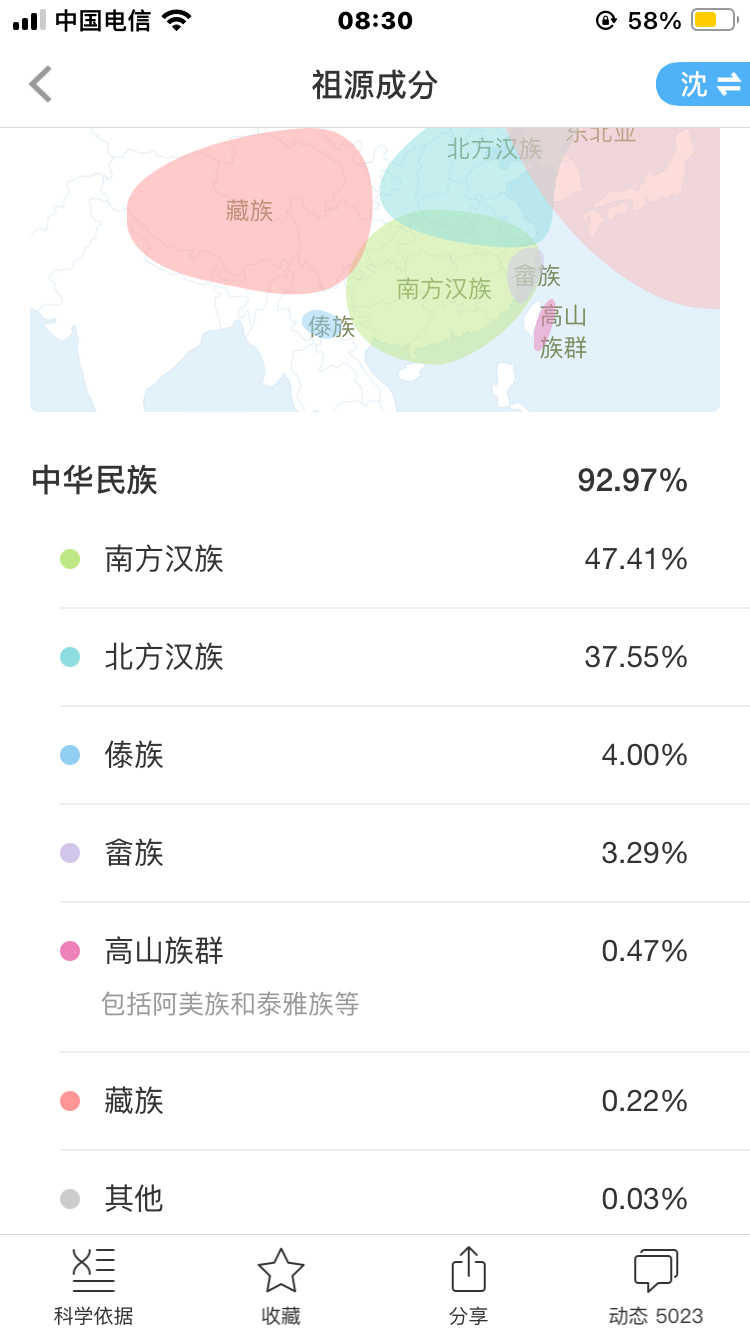
Task: Tap the 南方汉族 region on map
Action: pyautogui.click(x=444, y=290)
